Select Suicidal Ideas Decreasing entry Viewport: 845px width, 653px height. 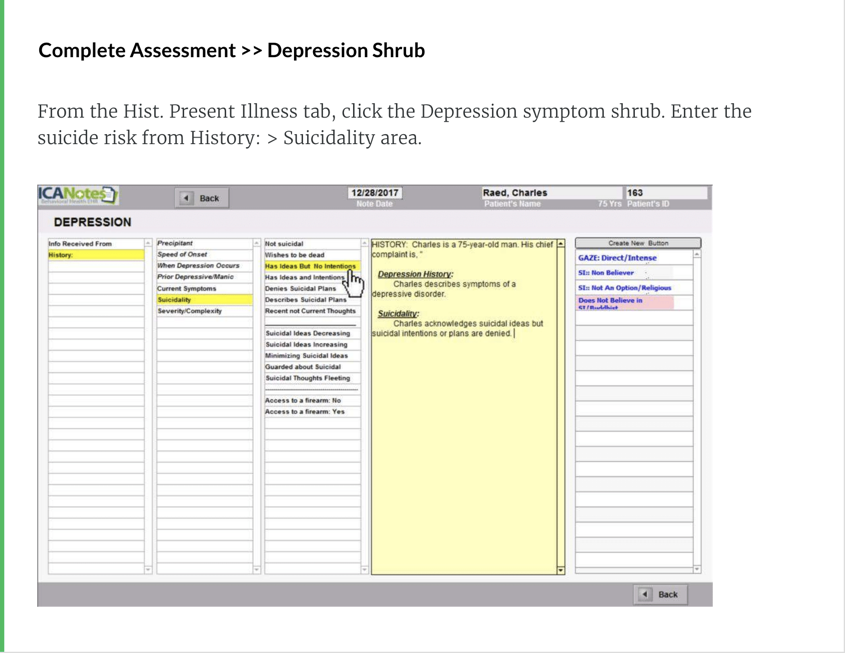307,333
